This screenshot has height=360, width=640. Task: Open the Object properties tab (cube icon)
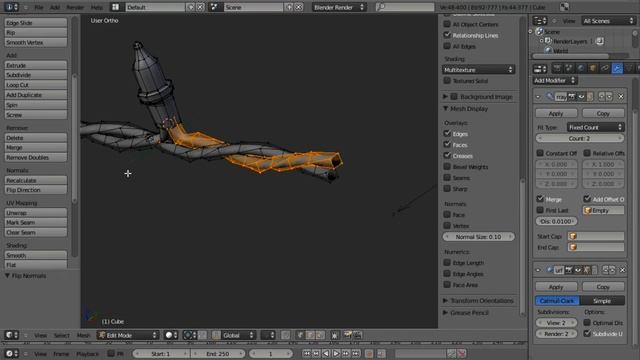[x=593, y=69]
